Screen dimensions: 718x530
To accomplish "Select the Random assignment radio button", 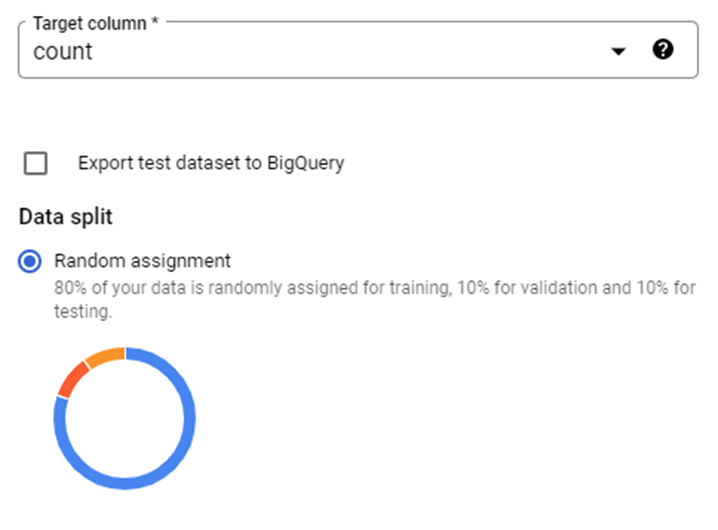I will [31, 262].
